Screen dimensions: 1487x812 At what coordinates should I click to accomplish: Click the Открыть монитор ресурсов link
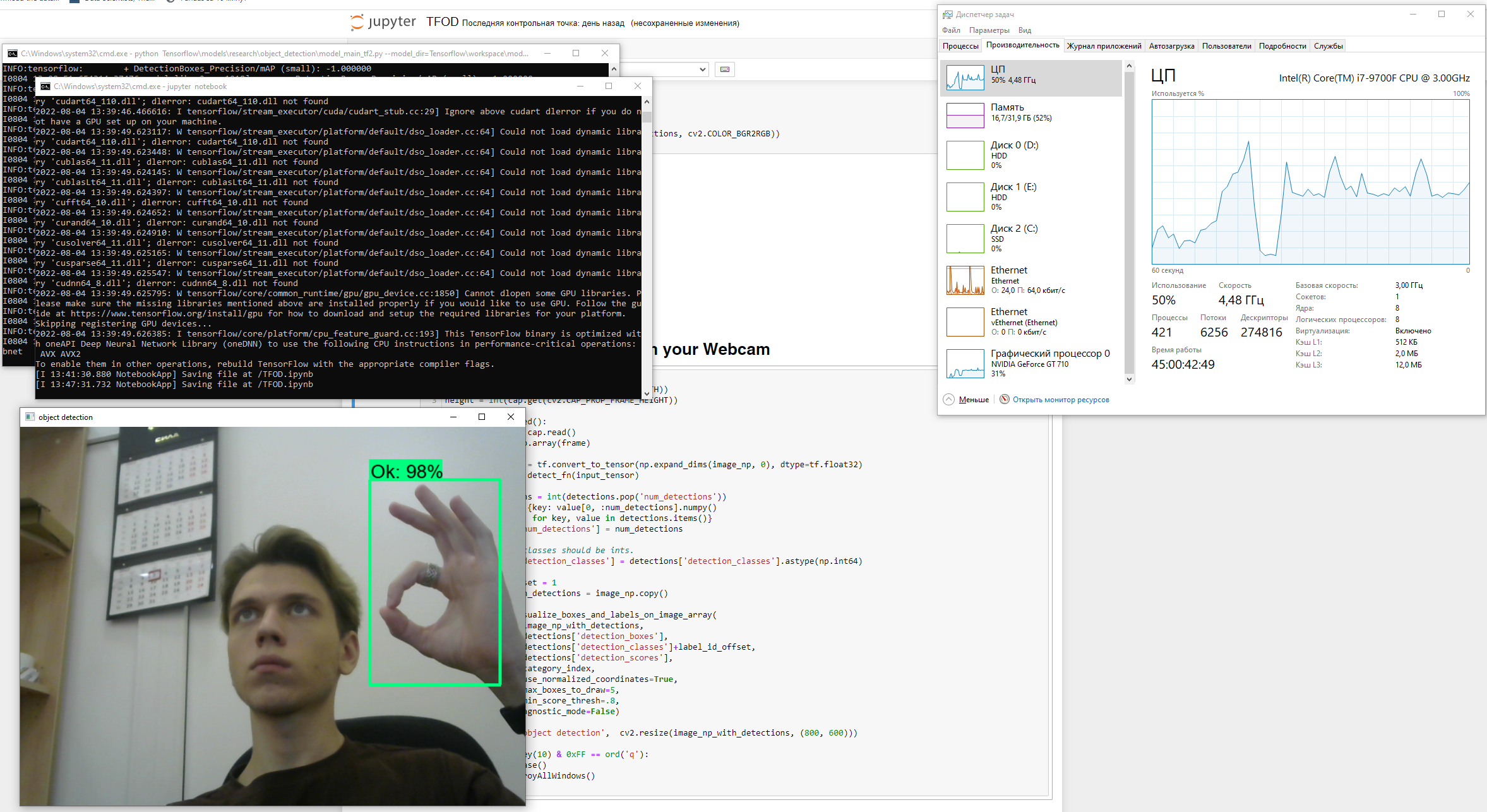pos(1061,400)
